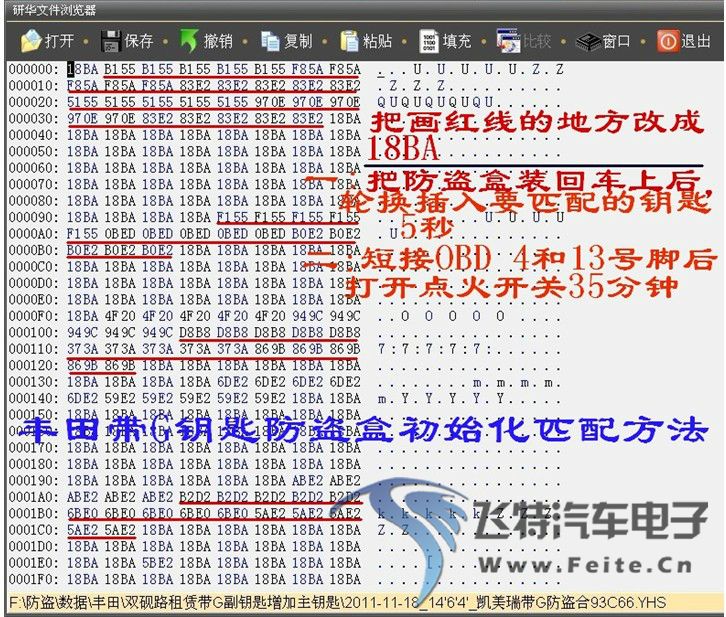Viewport: 726px width, 617px height.
Task: Click first hex word 18BA at 000000
Action: 83,69
